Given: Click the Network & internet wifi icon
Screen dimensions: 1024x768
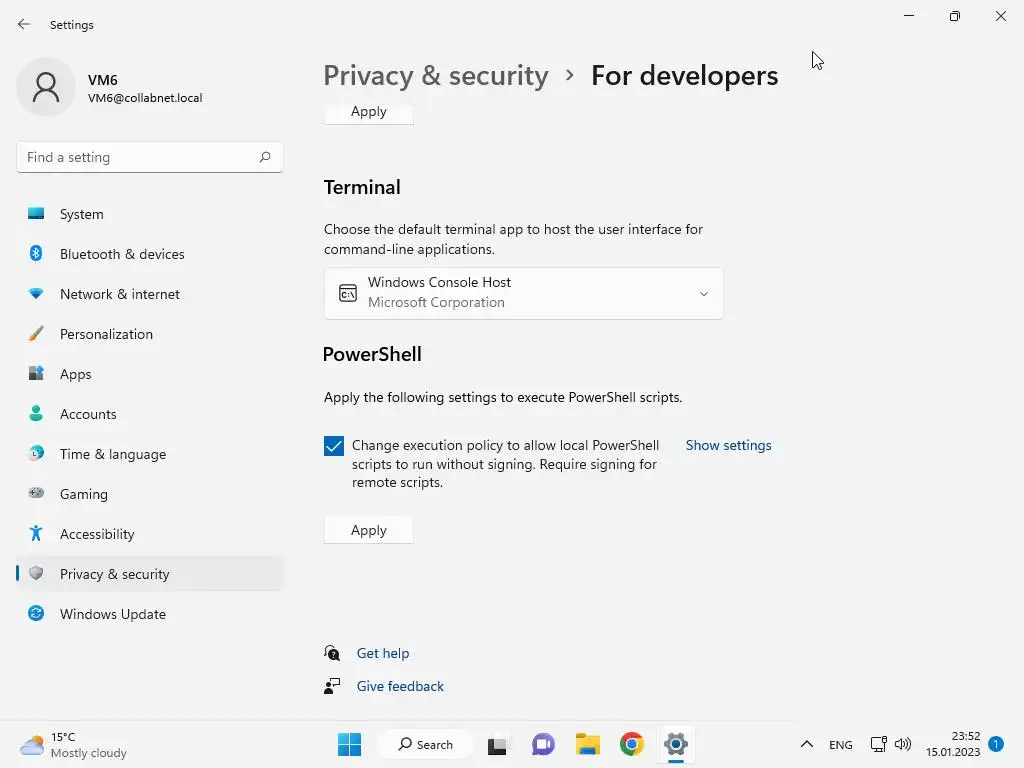Looking at the screenshot, I should pyautogui.click(x=36, y=294).
